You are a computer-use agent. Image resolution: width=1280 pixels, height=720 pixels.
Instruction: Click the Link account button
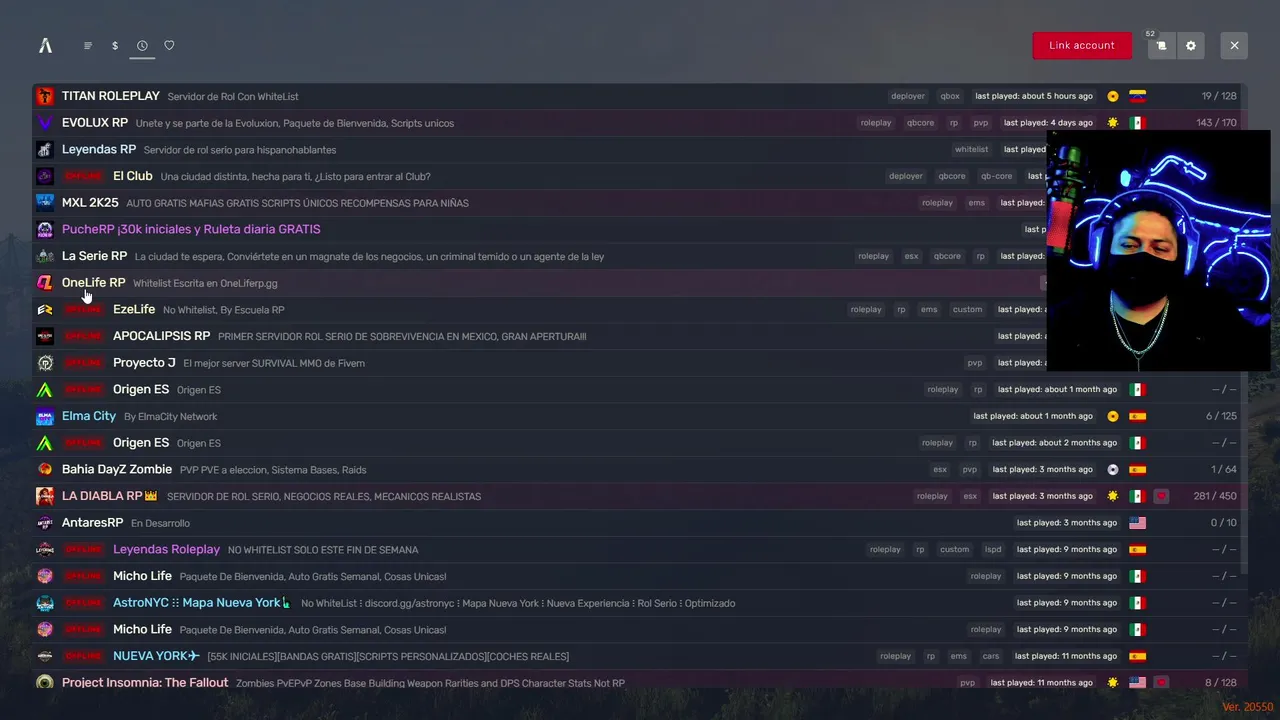point(1082,45)
